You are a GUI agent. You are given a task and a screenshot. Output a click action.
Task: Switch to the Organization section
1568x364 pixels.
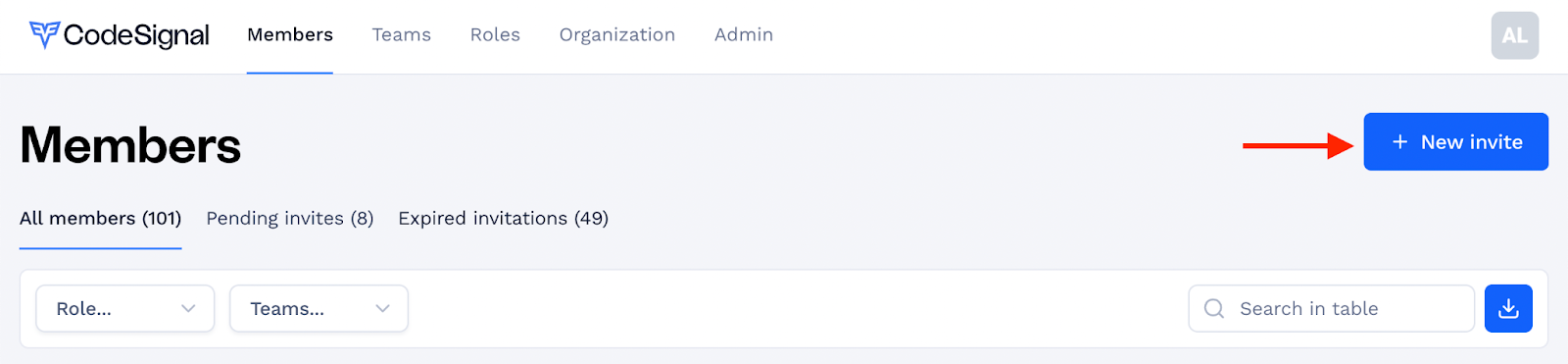tap(617, 35)
